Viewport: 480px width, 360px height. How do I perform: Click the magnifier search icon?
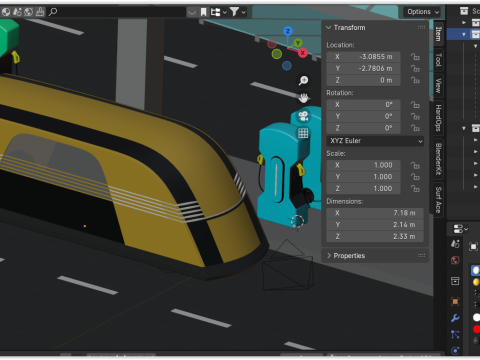coord(53,12)
